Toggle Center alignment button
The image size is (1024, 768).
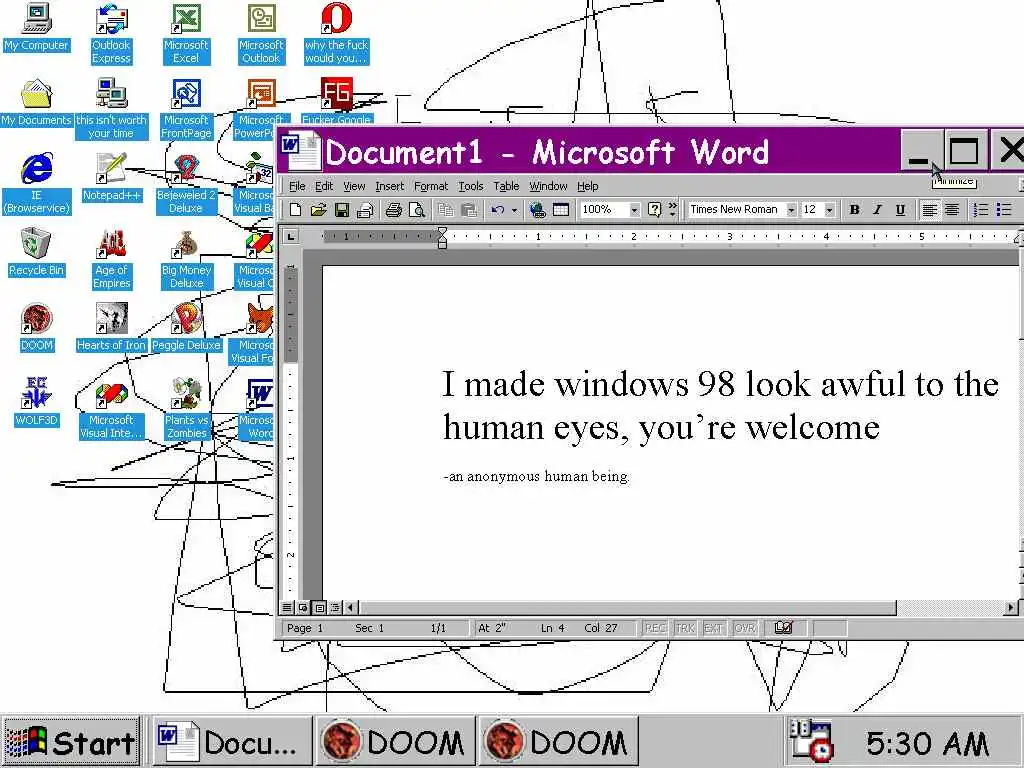(x=952, y=210)
